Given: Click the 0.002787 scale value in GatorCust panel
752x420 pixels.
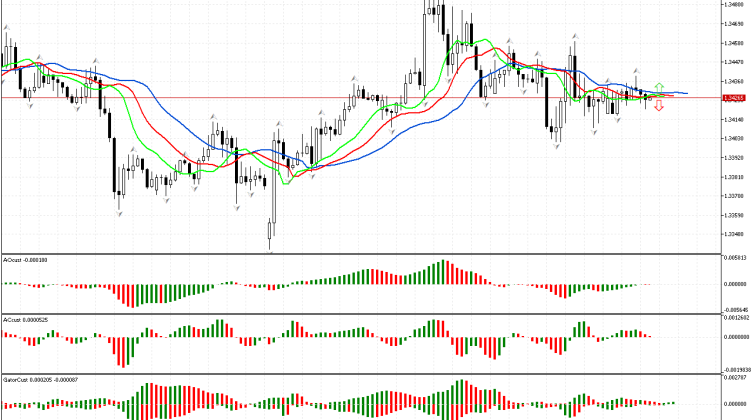Looking at the screenshot, I should point(735,378).
